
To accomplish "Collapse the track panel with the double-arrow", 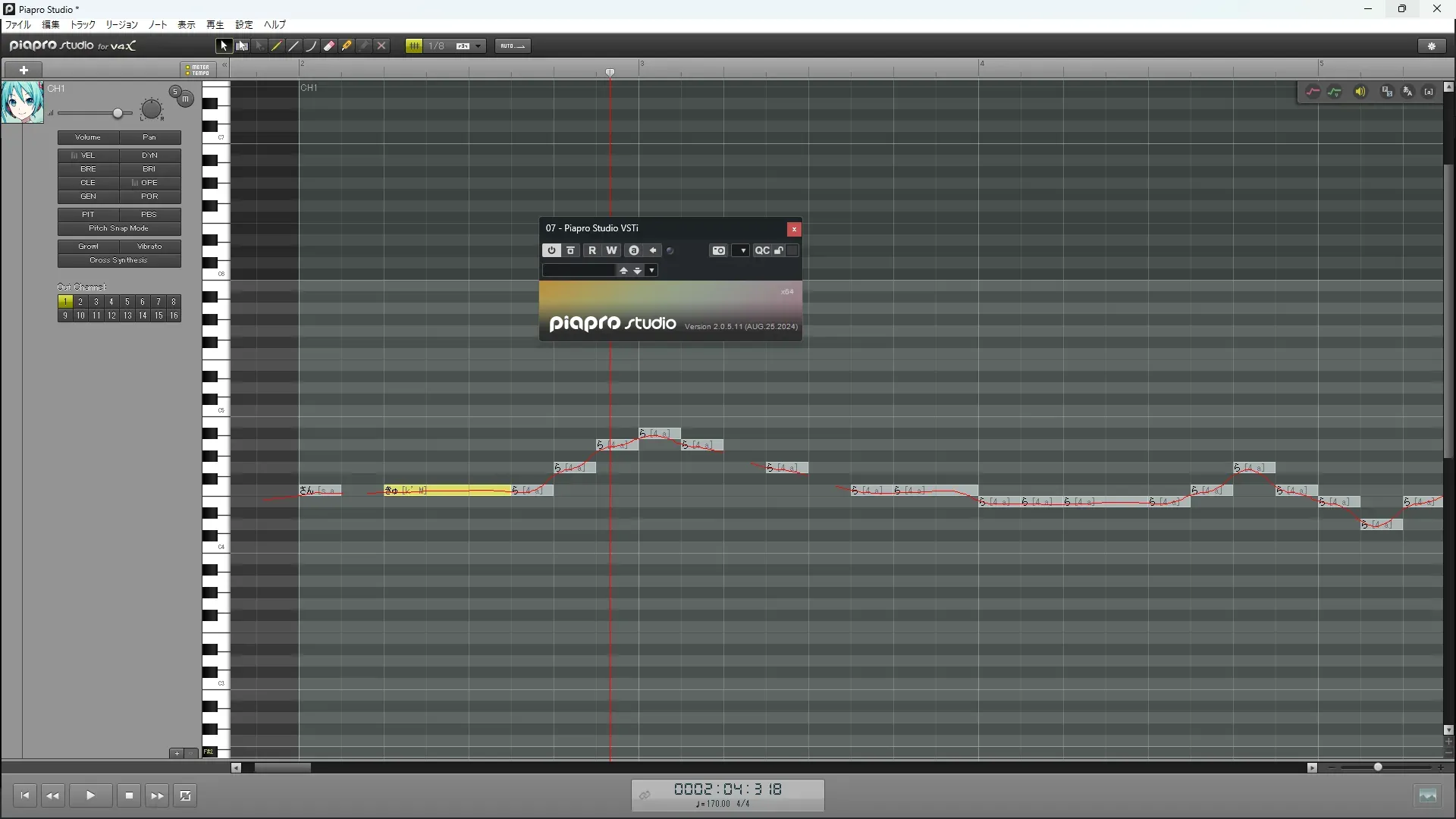I will click(x=225, y=66).
